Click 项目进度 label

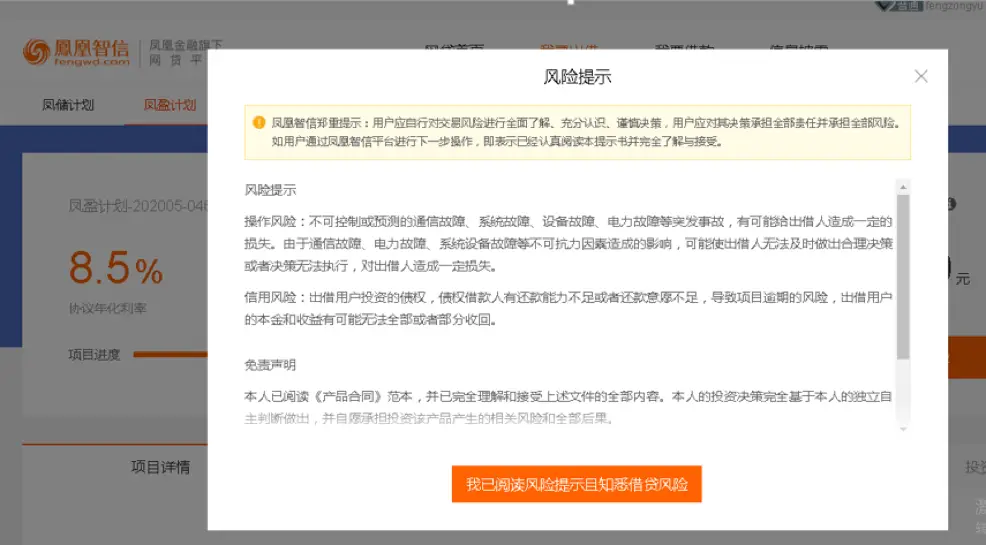(94, 355)
